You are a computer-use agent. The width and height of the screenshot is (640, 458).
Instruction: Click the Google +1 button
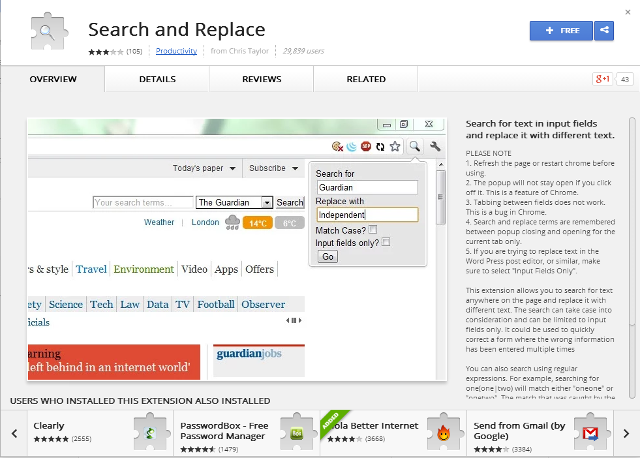pyautogui.click(x=602, y=79)
